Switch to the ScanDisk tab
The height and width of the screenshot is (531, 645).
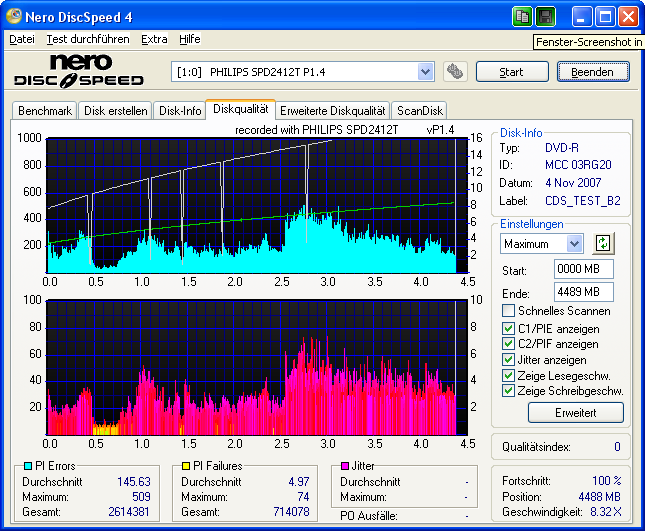coord(420,111)
